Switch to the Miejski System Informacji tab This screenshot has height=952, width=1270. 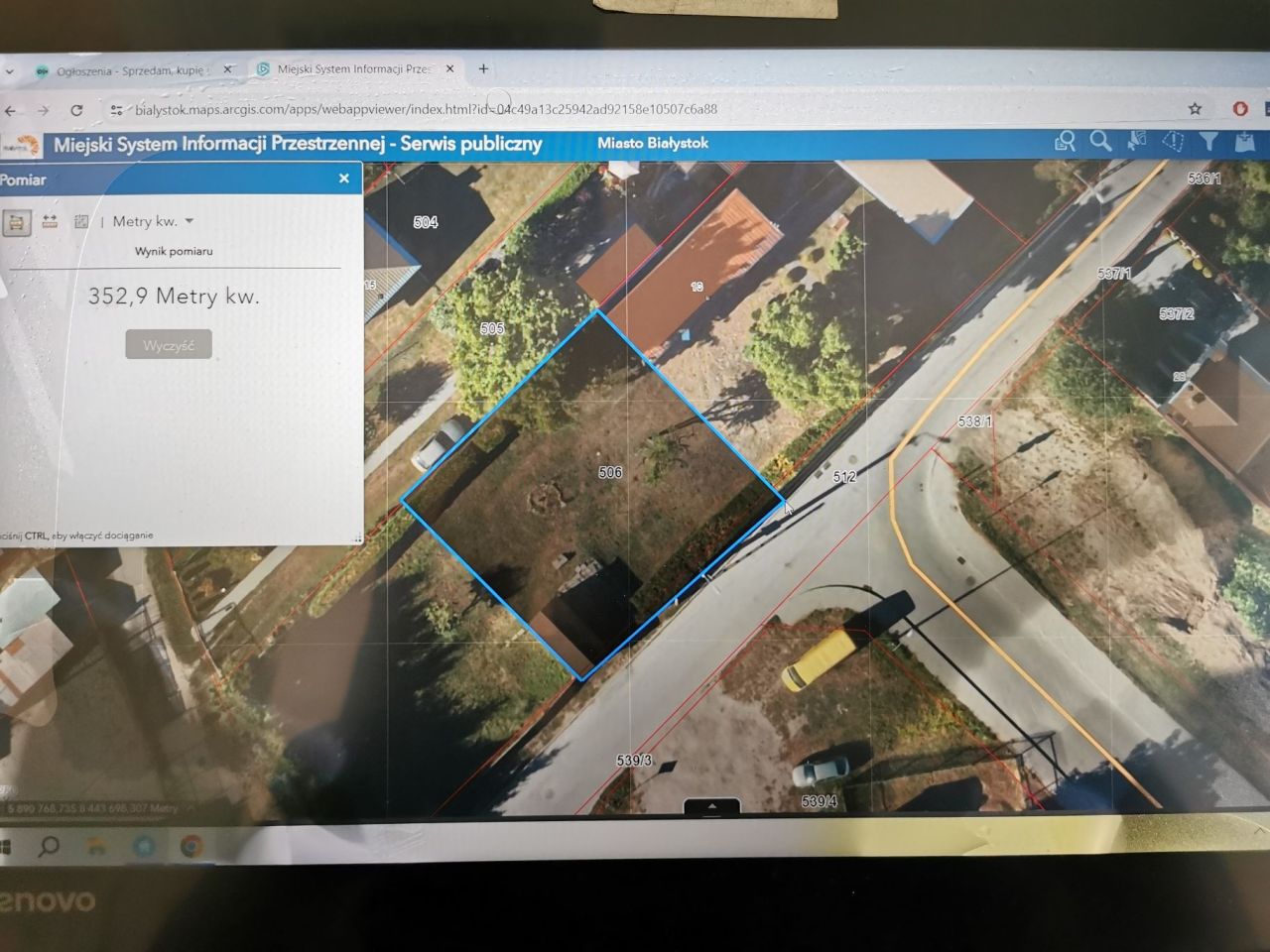click(353, 69)
